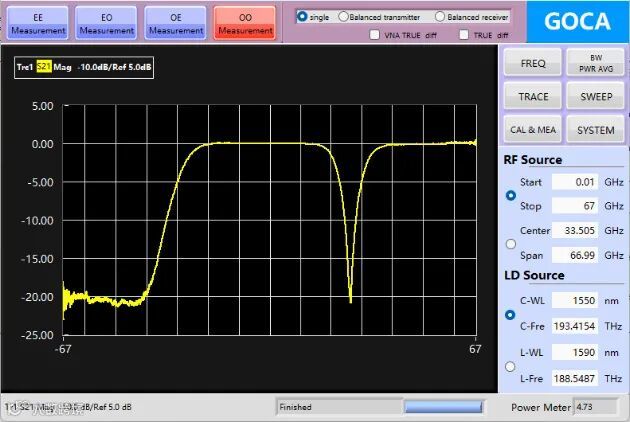Select the C-band LD source radio
Image resolution: width=630 pixels, height=422 pixels.
[x=510, y=315]
